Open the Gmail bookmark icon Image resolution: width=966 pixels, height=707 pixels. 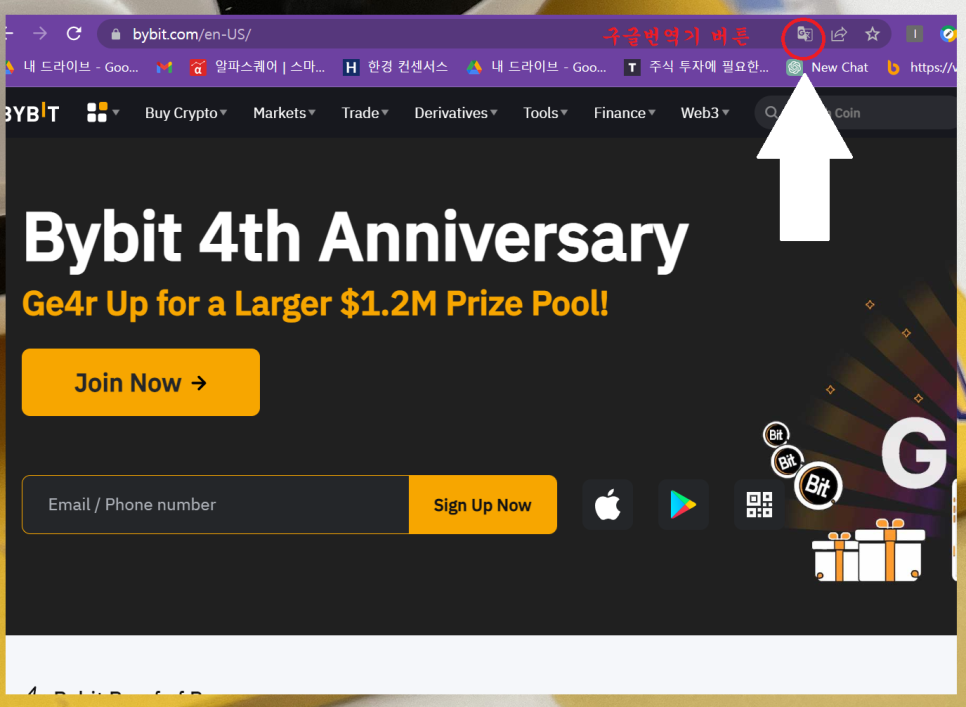pyautogui.click(x=164, y=67)
